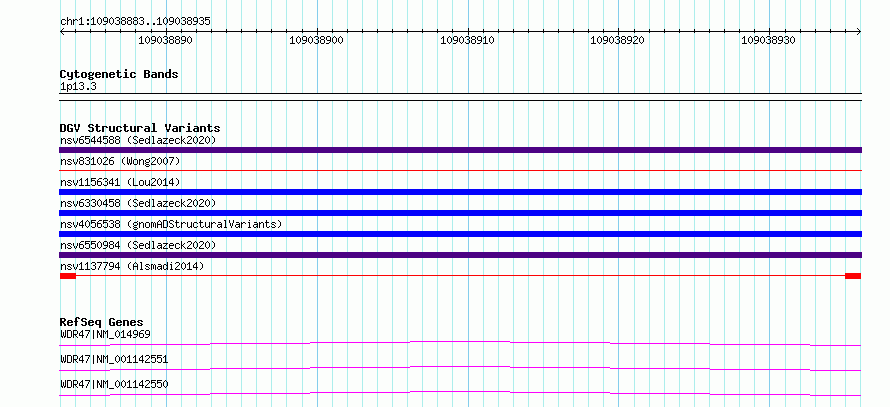
Task: Open the RefSeq Genes track title
Action: 102,322
